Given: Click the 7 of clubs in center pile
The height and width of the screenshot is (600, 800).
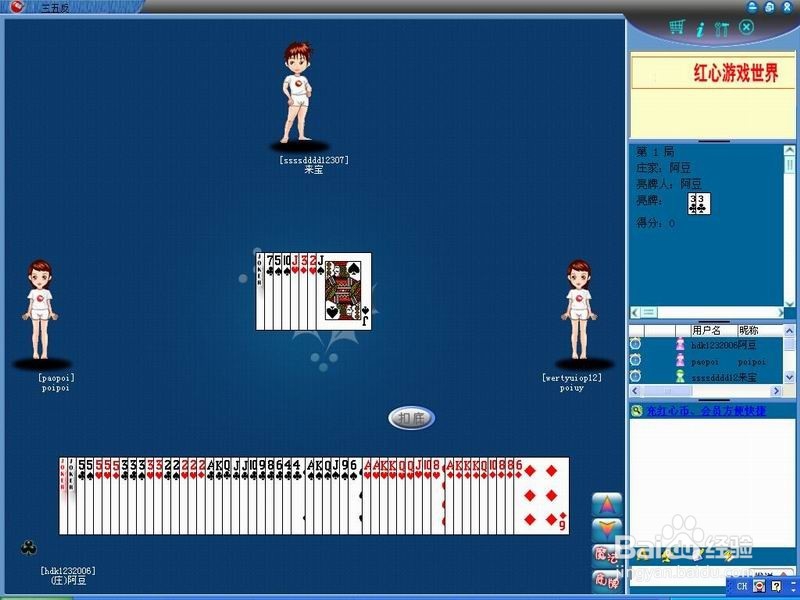Looking at the screenshot, I should pyautogui.click(x=269, y=291).
